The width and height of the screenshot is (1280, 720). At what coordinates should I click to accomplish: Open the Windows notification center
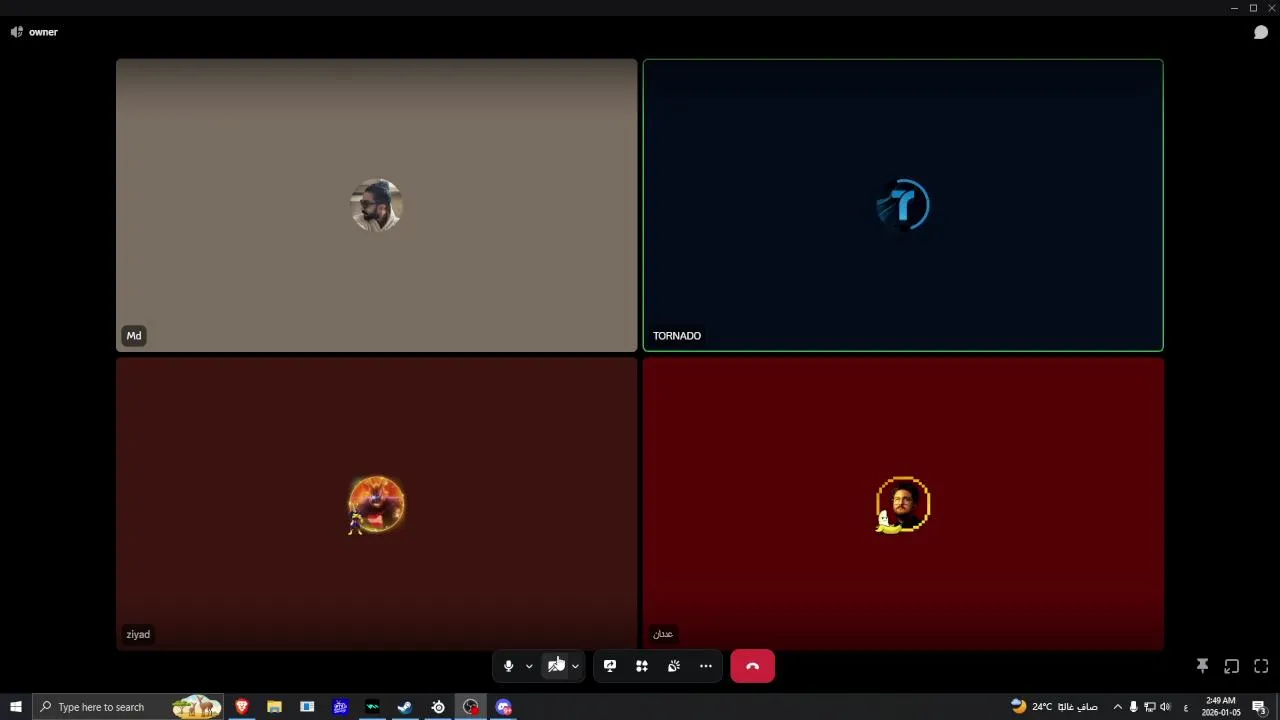1260,707
